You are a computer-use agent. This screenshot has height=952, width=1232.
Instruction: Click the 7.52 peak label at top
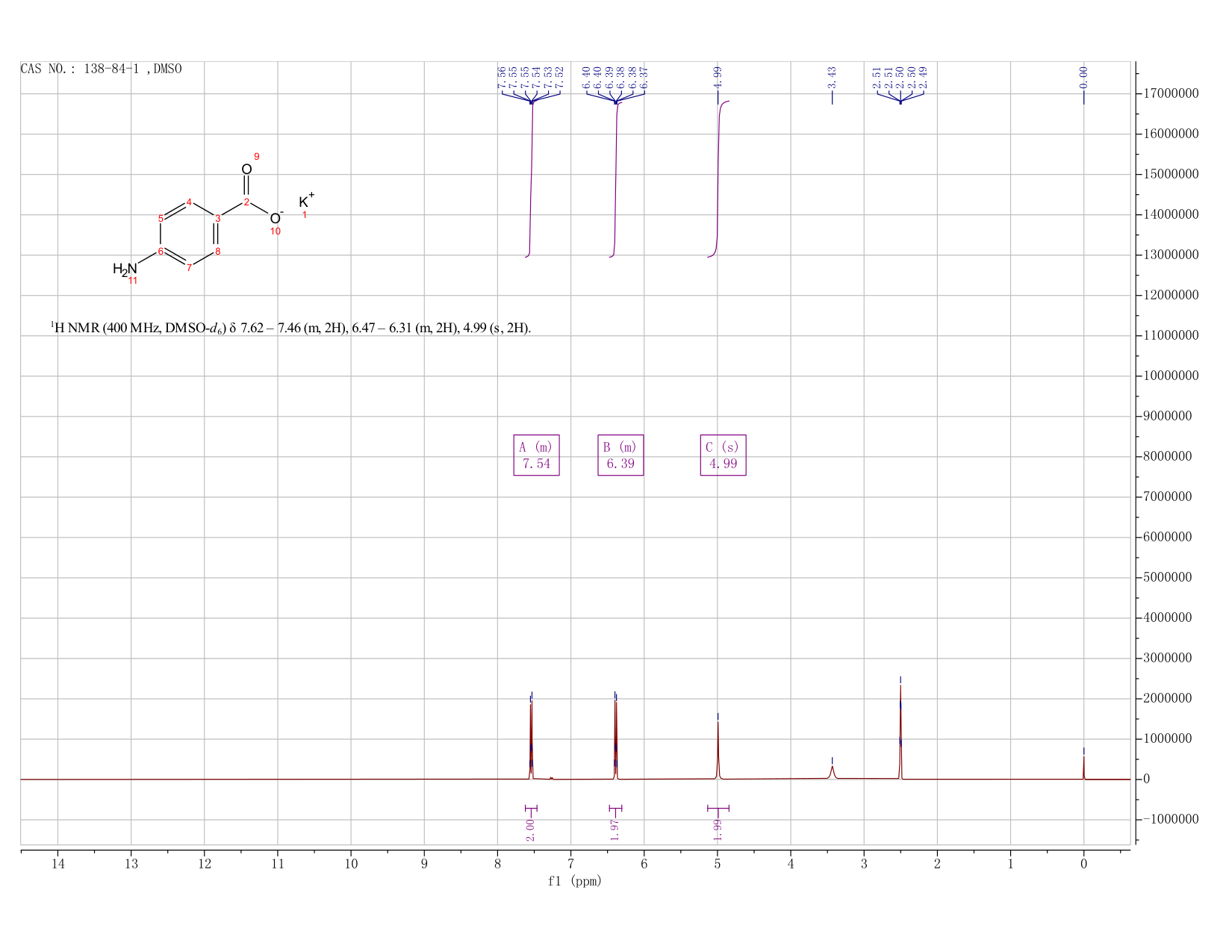coord(559,76)
